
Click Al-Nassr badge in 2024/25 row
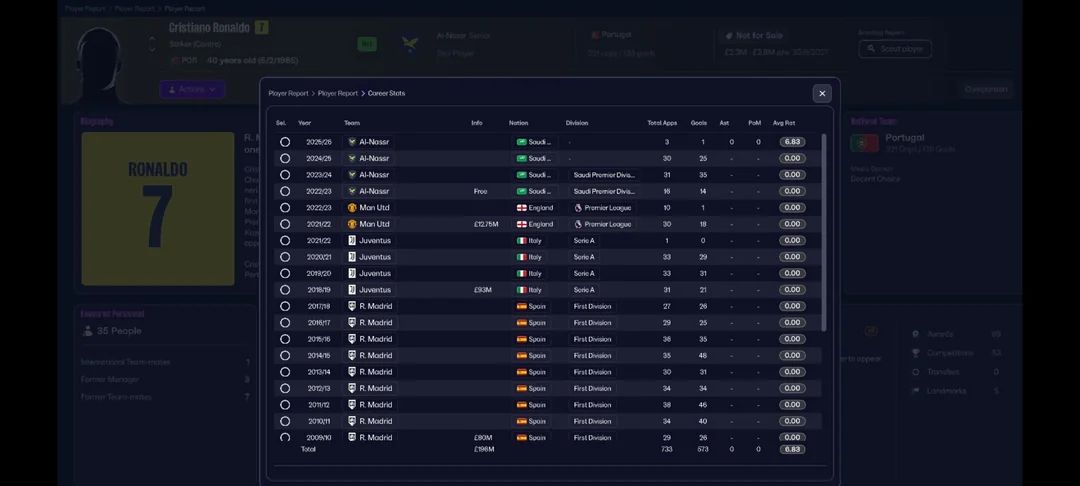(x=352, y=158)
